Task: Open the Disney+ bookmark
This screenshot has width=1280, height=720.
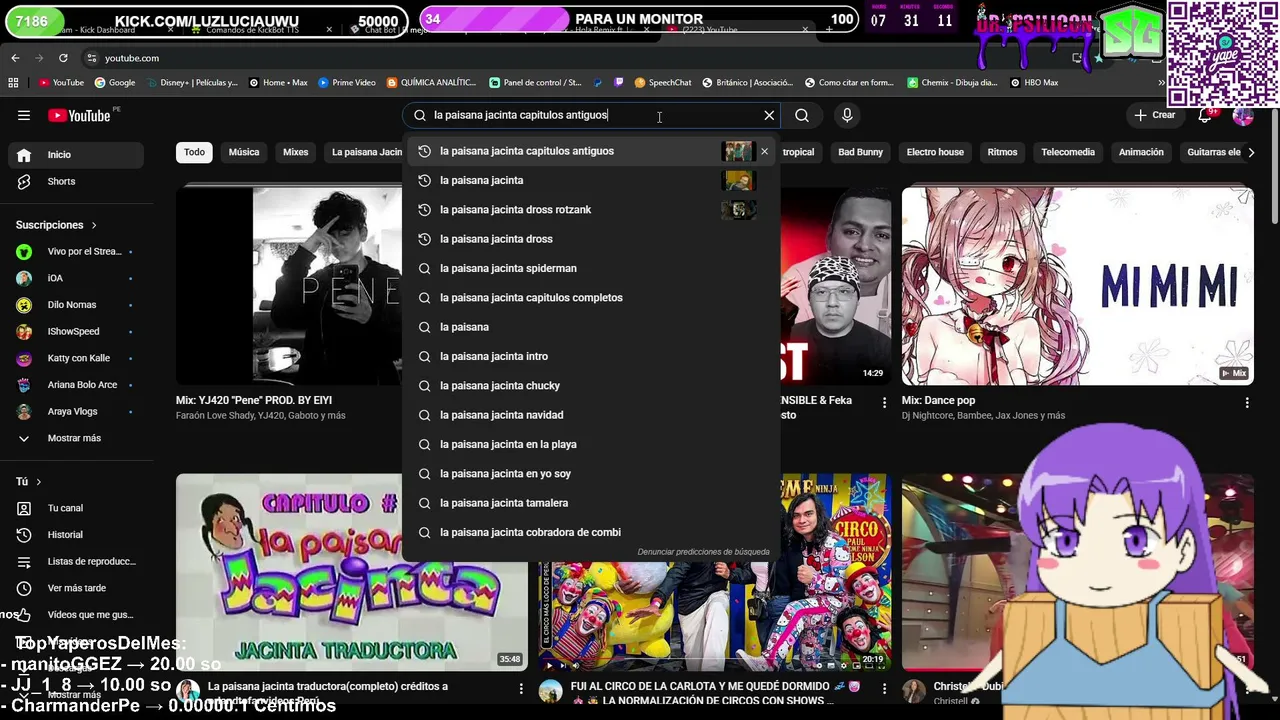Action: [191, 83]
